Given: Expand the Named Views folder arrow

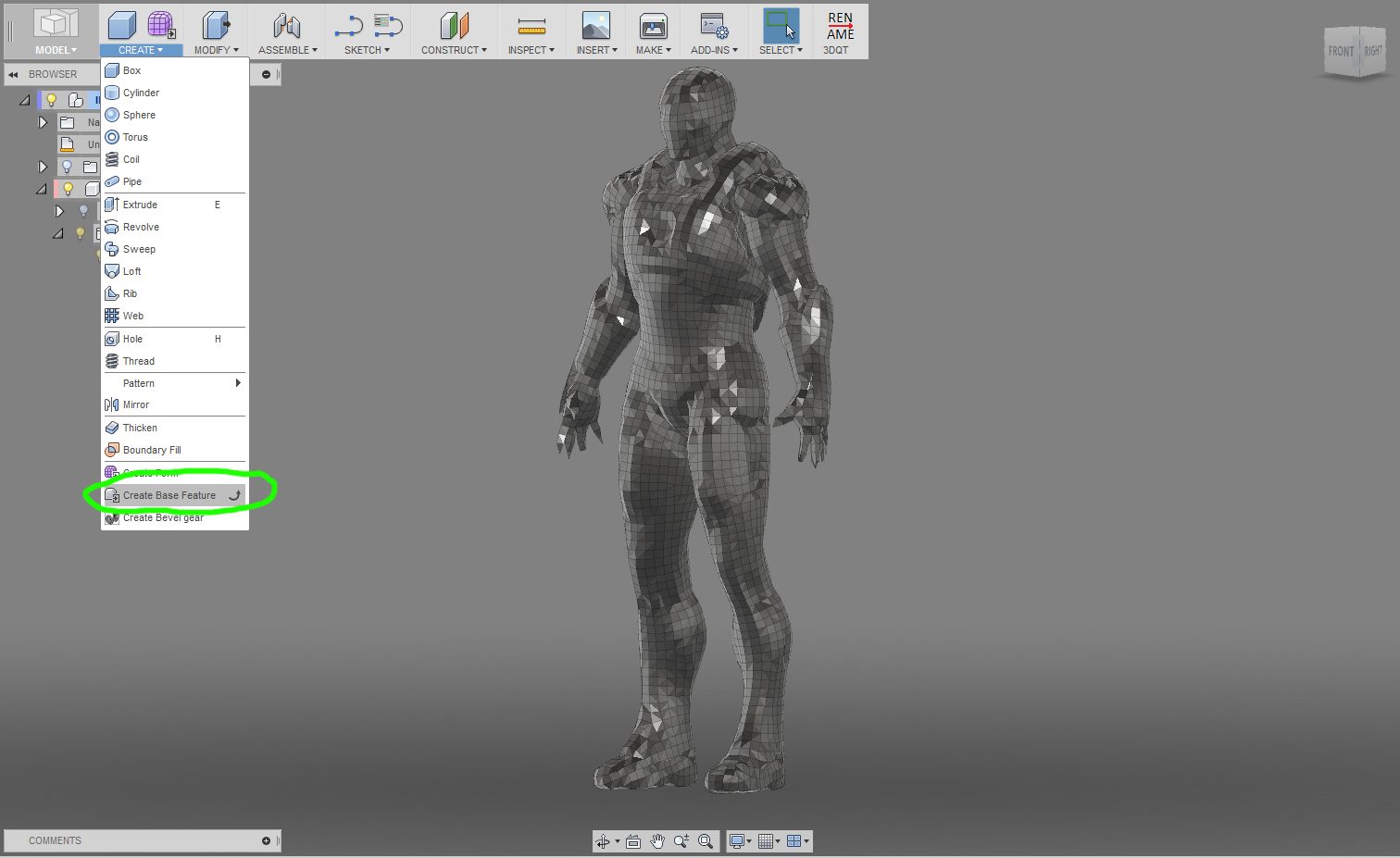Looking at the screenshot, I should pyautogui.click(x=43, y=122).
